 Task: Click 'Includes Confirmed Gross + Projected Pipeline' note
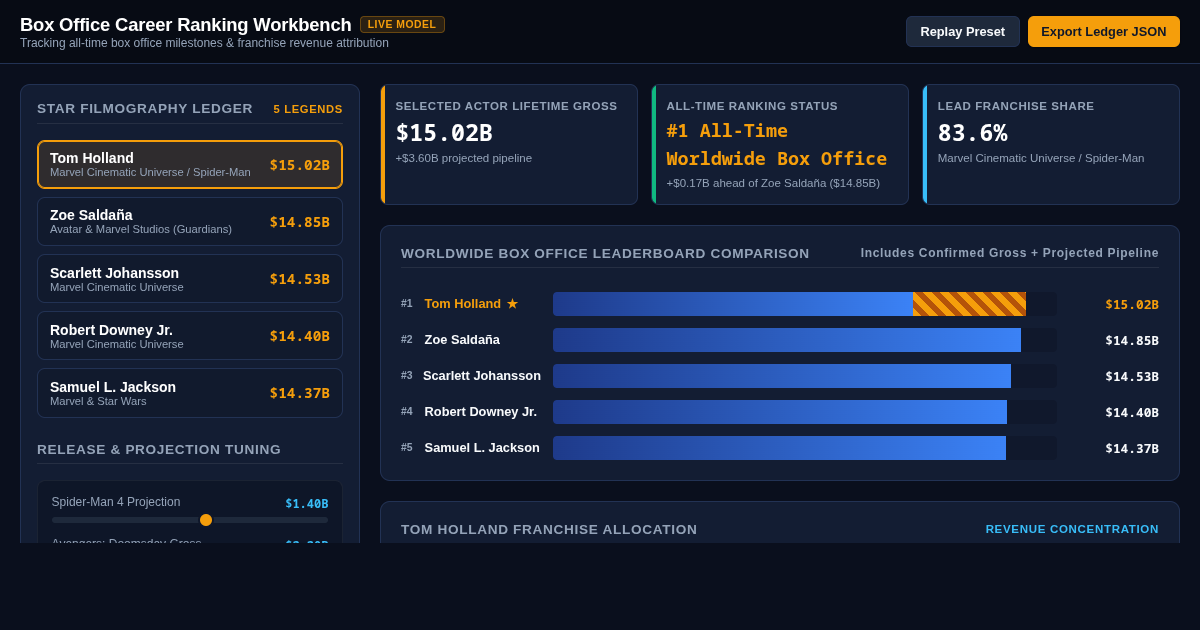click(1010, 253)
